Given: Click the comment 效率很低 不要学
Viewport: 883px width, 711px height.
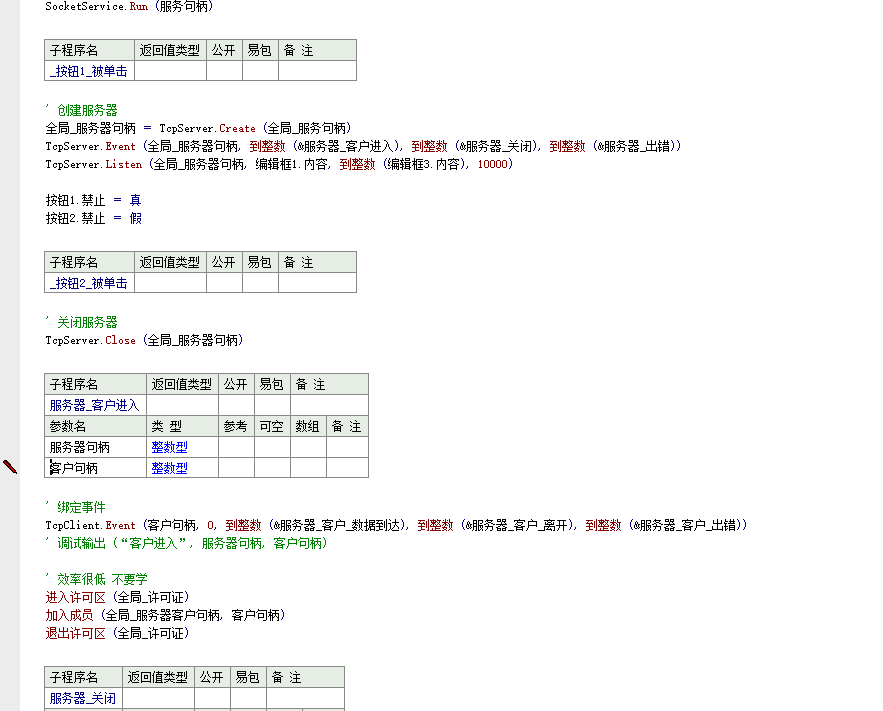Looking at the screenshot, I should tap(96, 579).
